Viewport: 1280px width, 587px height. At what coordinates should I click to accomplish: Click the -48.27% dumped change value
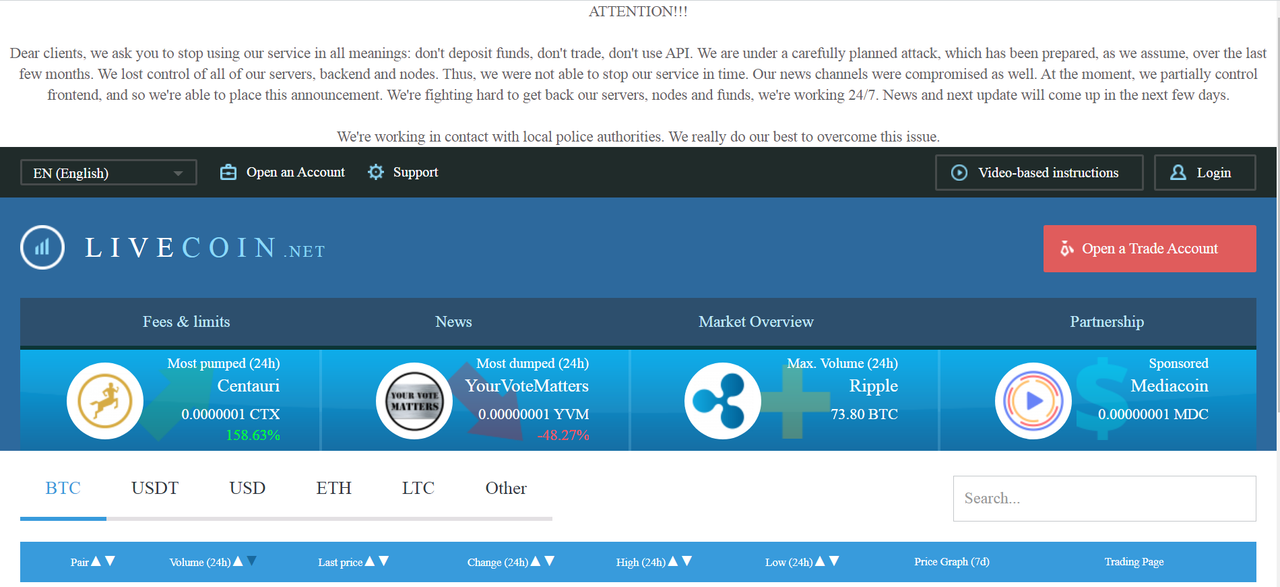[563, 435]
